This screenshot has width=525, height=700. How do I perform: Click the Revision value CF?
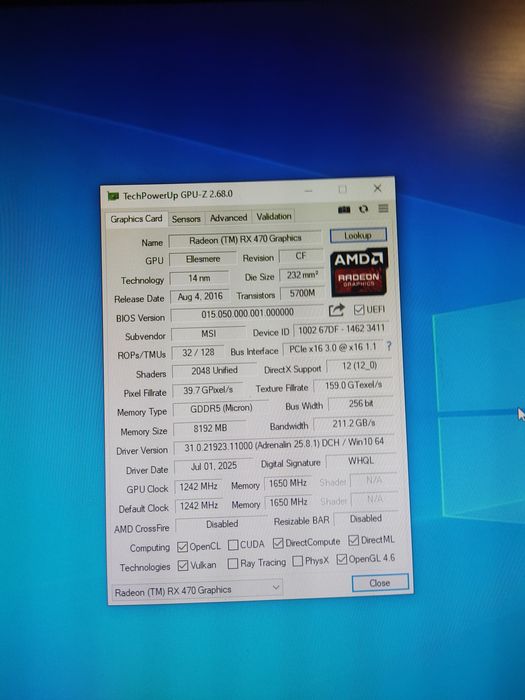click(x=301, y=256)
